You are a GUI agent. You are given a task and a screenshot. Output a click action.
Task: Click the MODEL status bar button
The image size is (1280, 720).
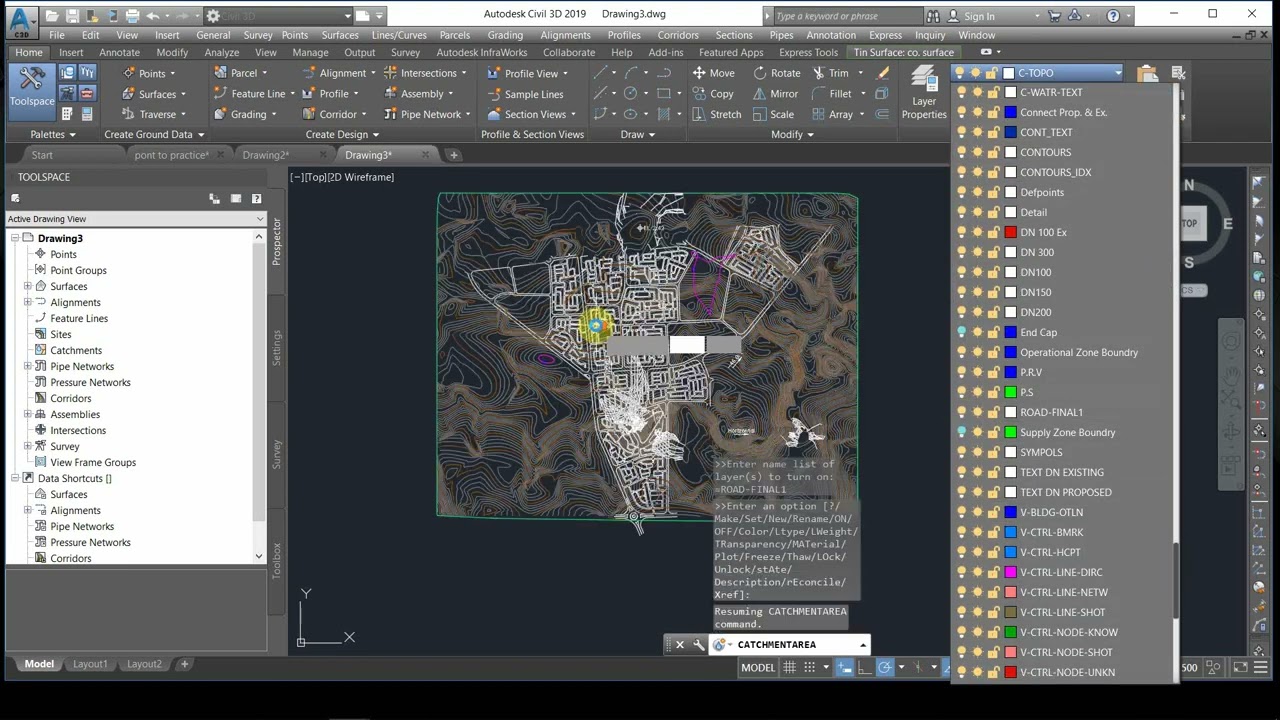coord(757,668)
